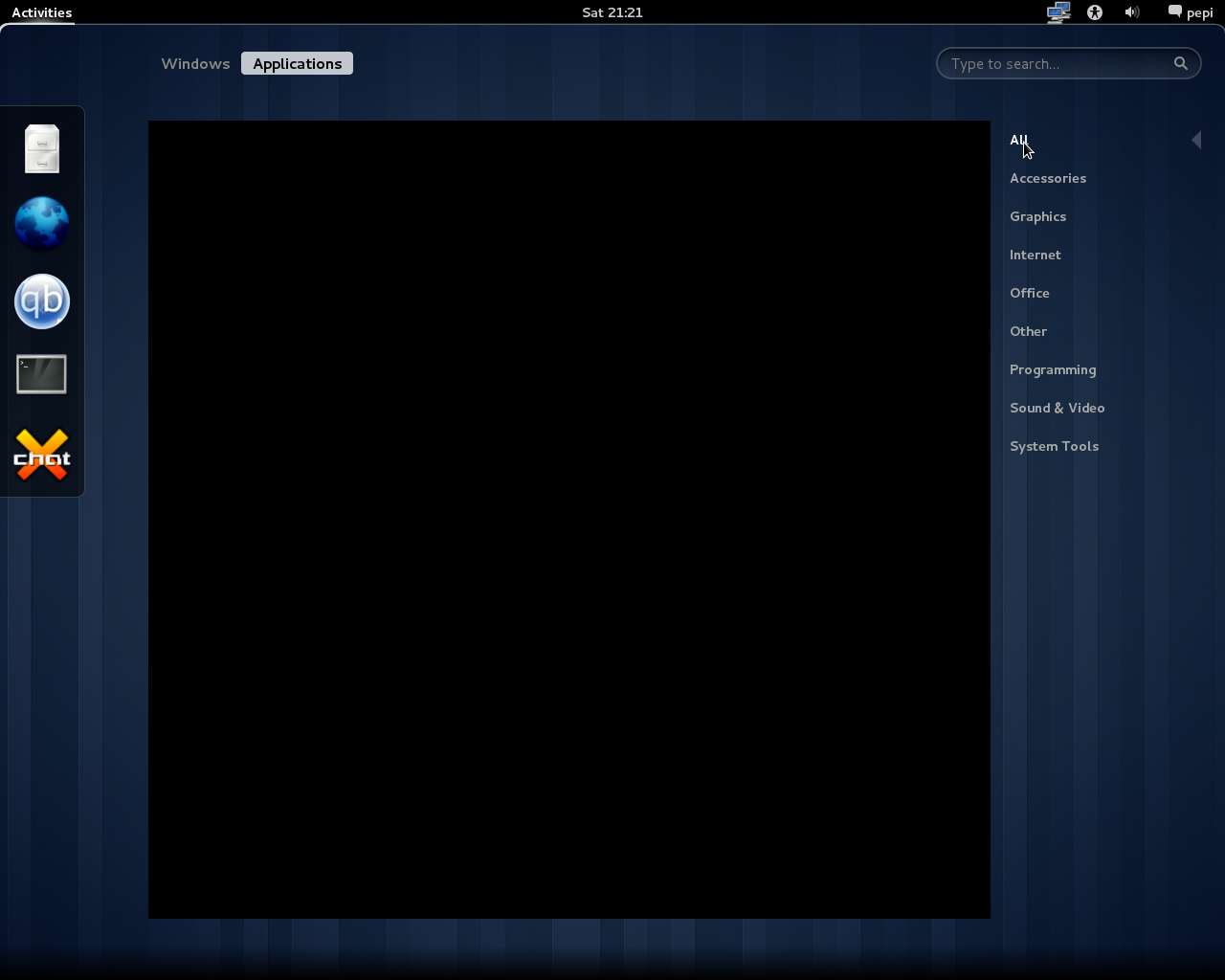
Task: Switch to the Windows view
Action: (195, 63)
